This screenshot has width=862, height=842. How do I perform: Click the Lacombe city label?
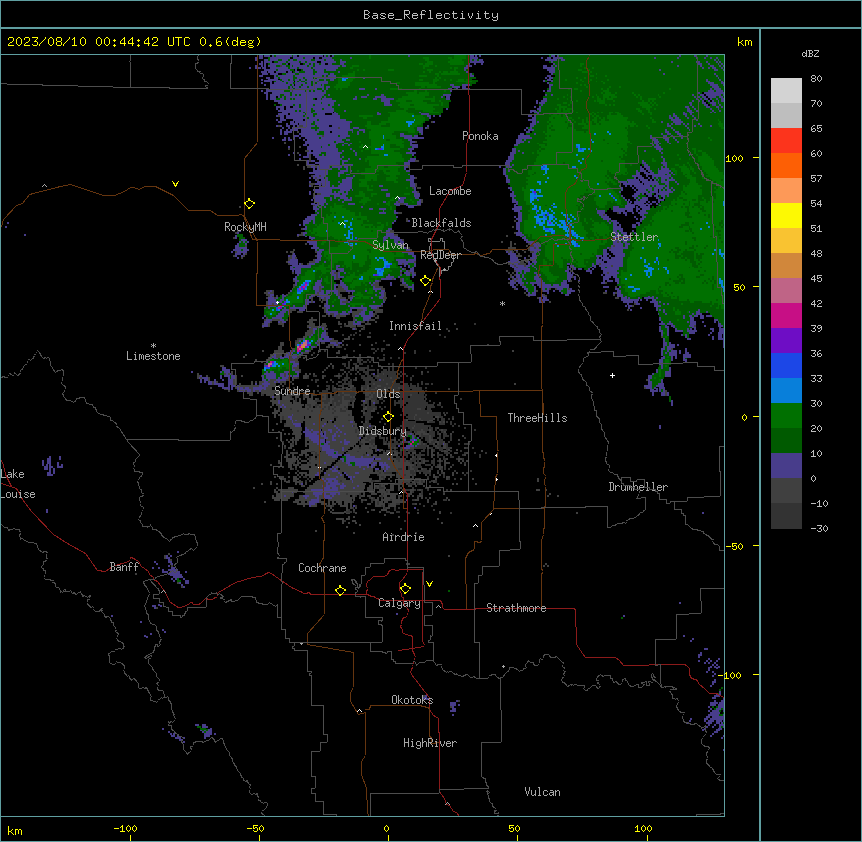tap(450, 191)
